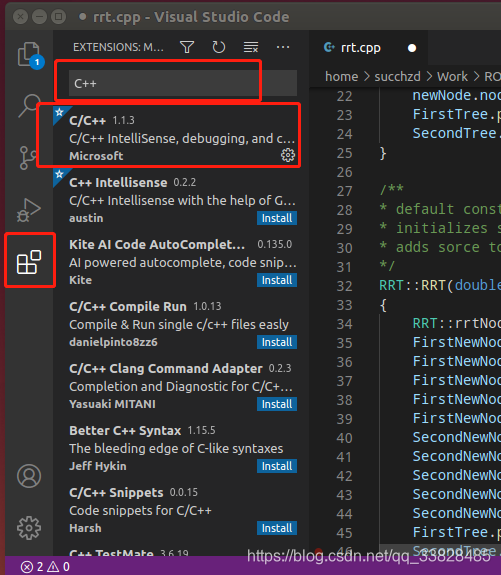
Task: Open the Accounts menu icon
Action: pyautogui.click(x=29, y=476)
